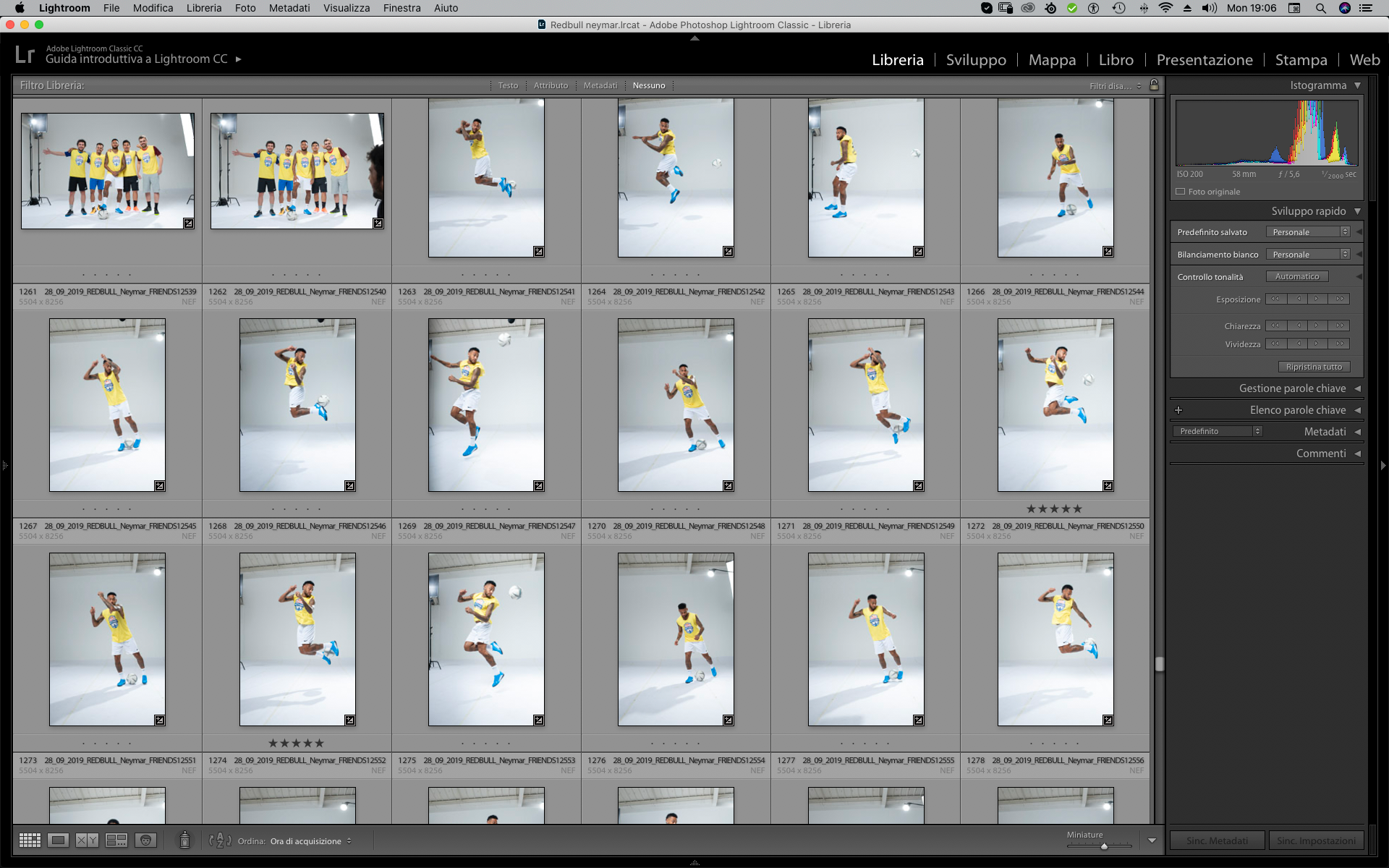Open Survey view icon

pyautogui.click(x=116, y=840)
